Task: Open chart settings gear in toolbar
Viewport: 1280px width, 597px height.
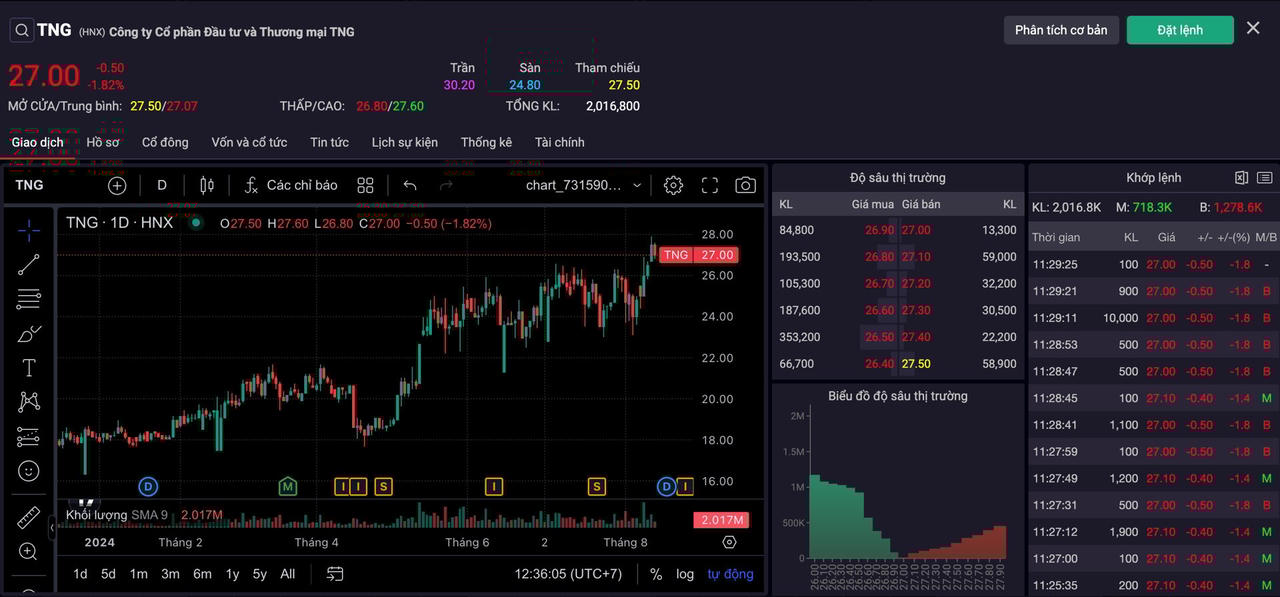Action: click(673, 185)
